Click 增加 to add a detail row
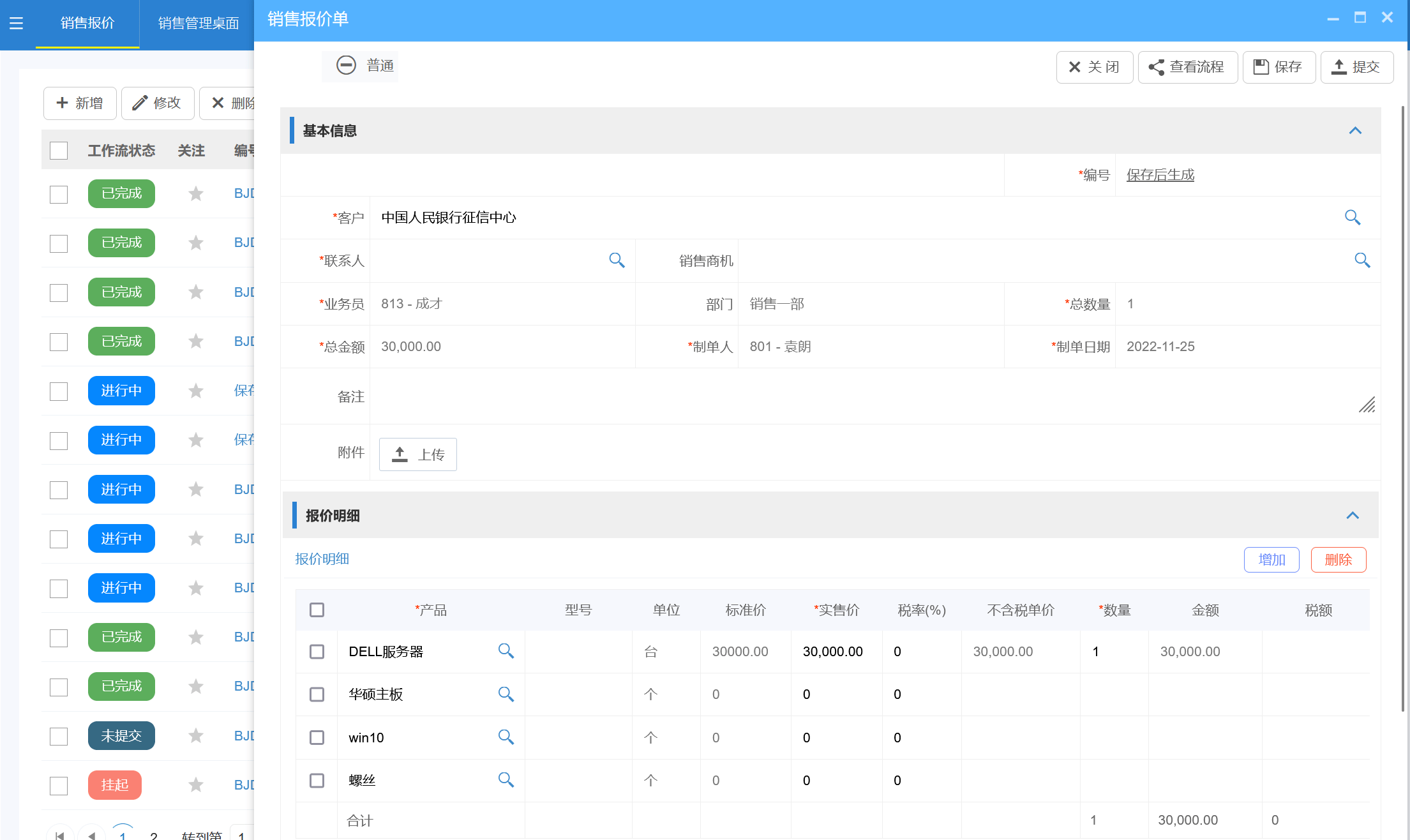The width and height of the screenshot is (1410, 840). (x=1271, y=559)
